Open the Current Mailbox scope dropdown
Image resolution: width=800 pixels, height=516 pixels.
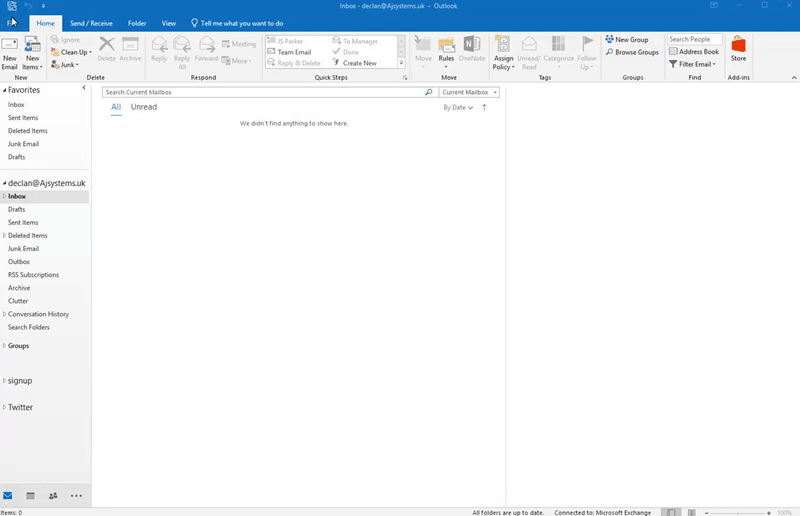tap(469, 92)
